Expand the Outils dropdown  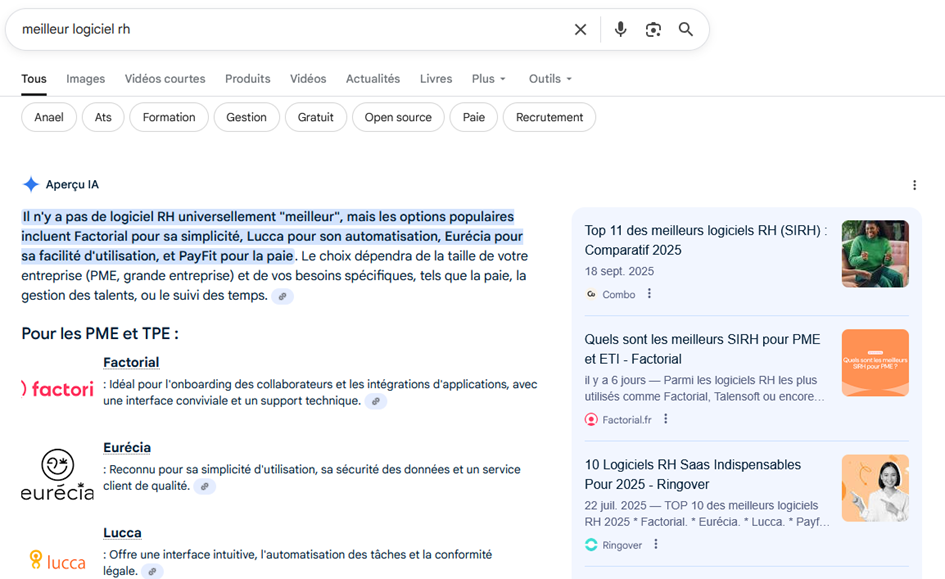pyautogui.click(x=550, y=79)
